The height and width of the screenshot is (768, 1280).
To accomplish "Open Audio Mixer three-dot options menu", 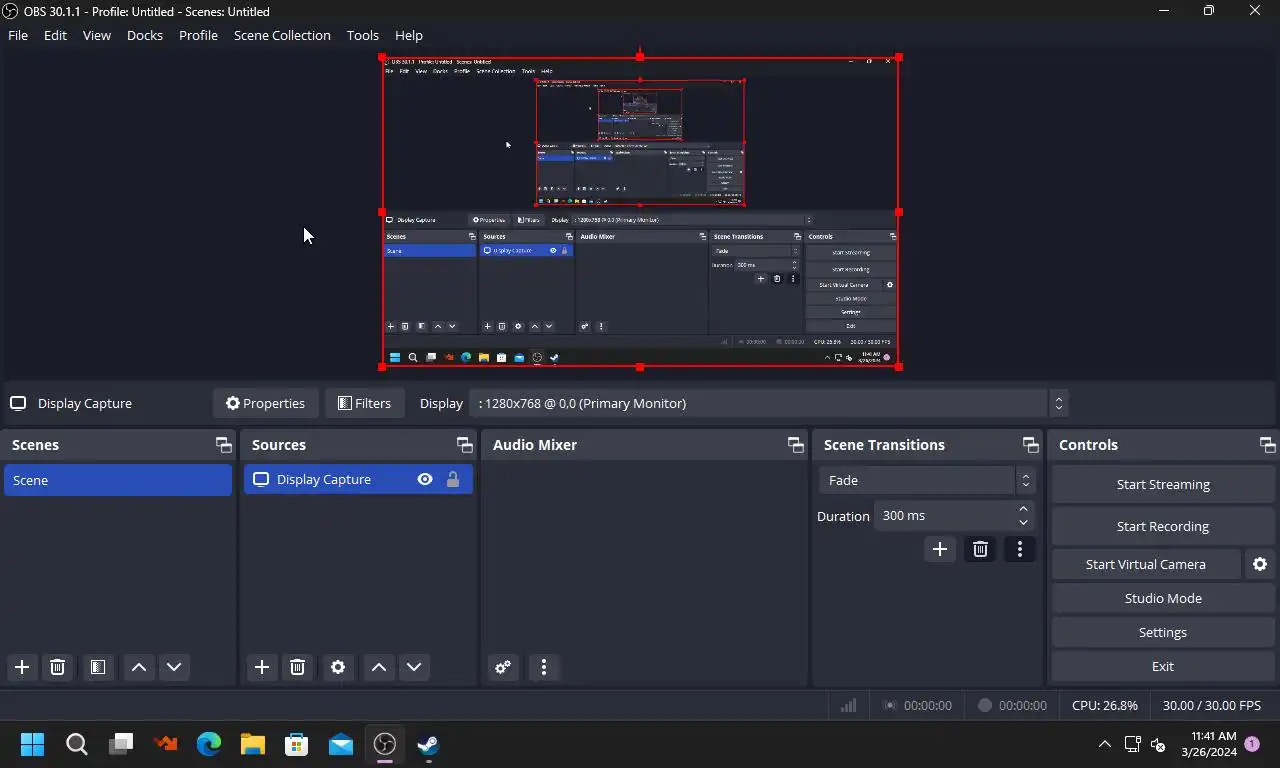I will [x=544, y=667].
